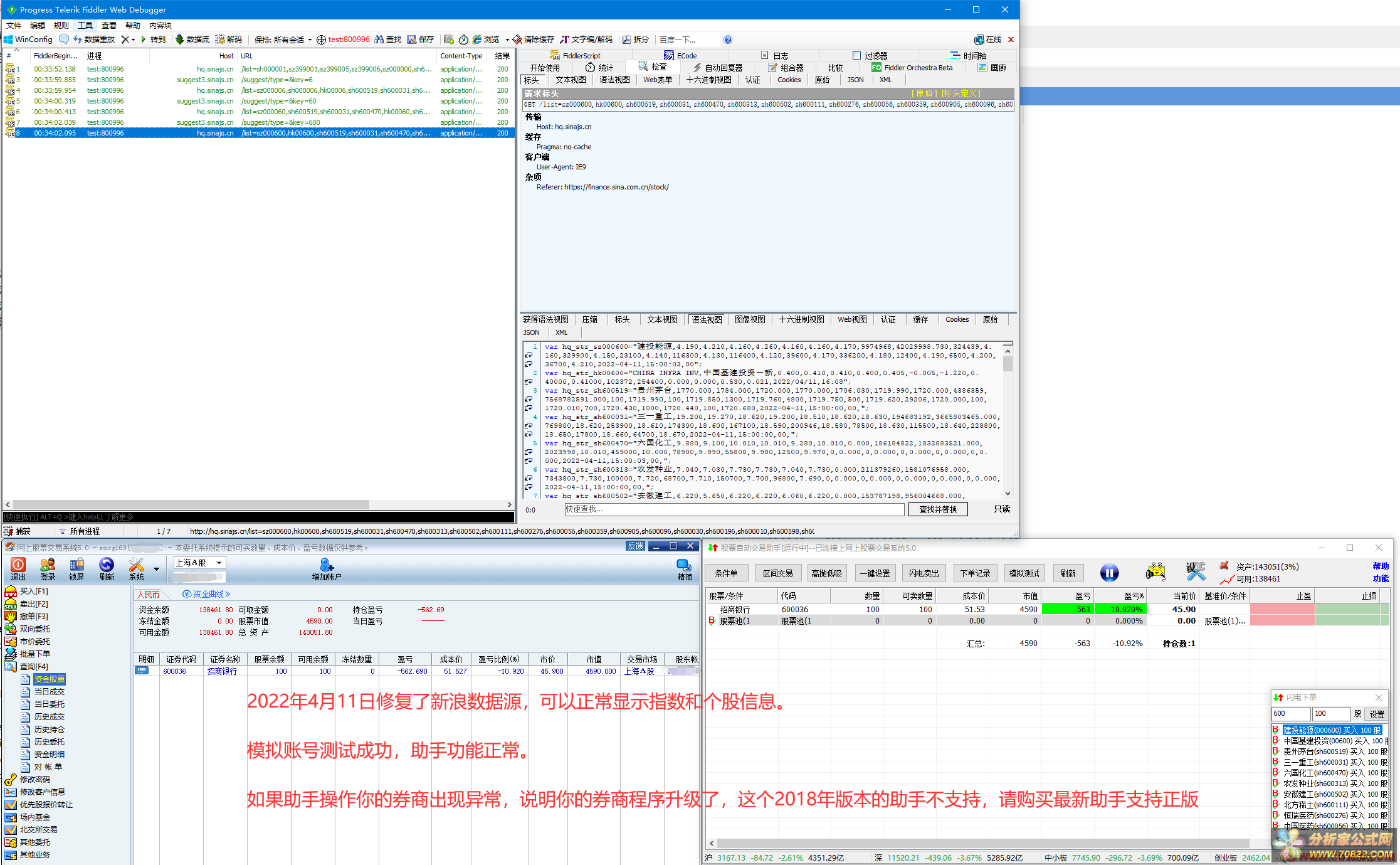Screen dimensions: 1400x865
Task: Click the 查找 binoculars find icon
Action: pyautogui.click(x=379, y=40)
